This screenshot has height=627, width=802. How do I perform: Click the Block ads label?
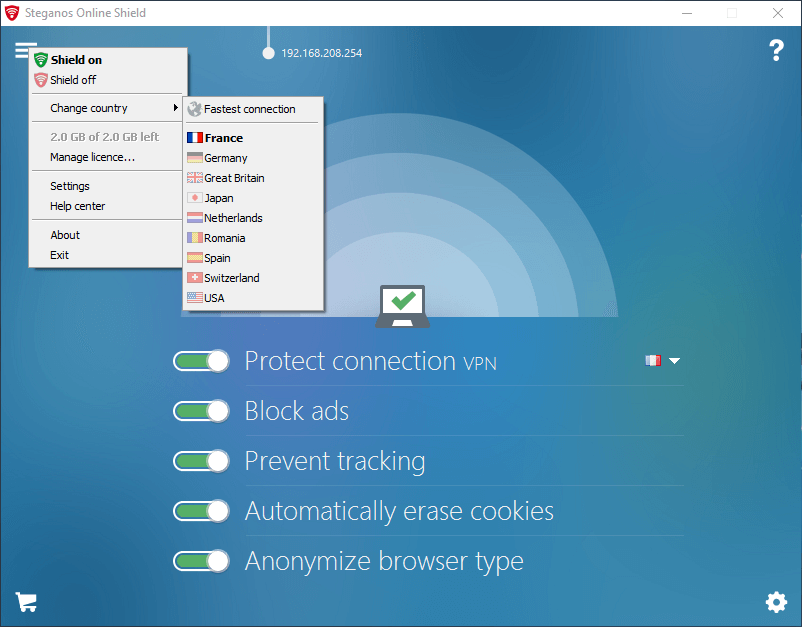297,411
